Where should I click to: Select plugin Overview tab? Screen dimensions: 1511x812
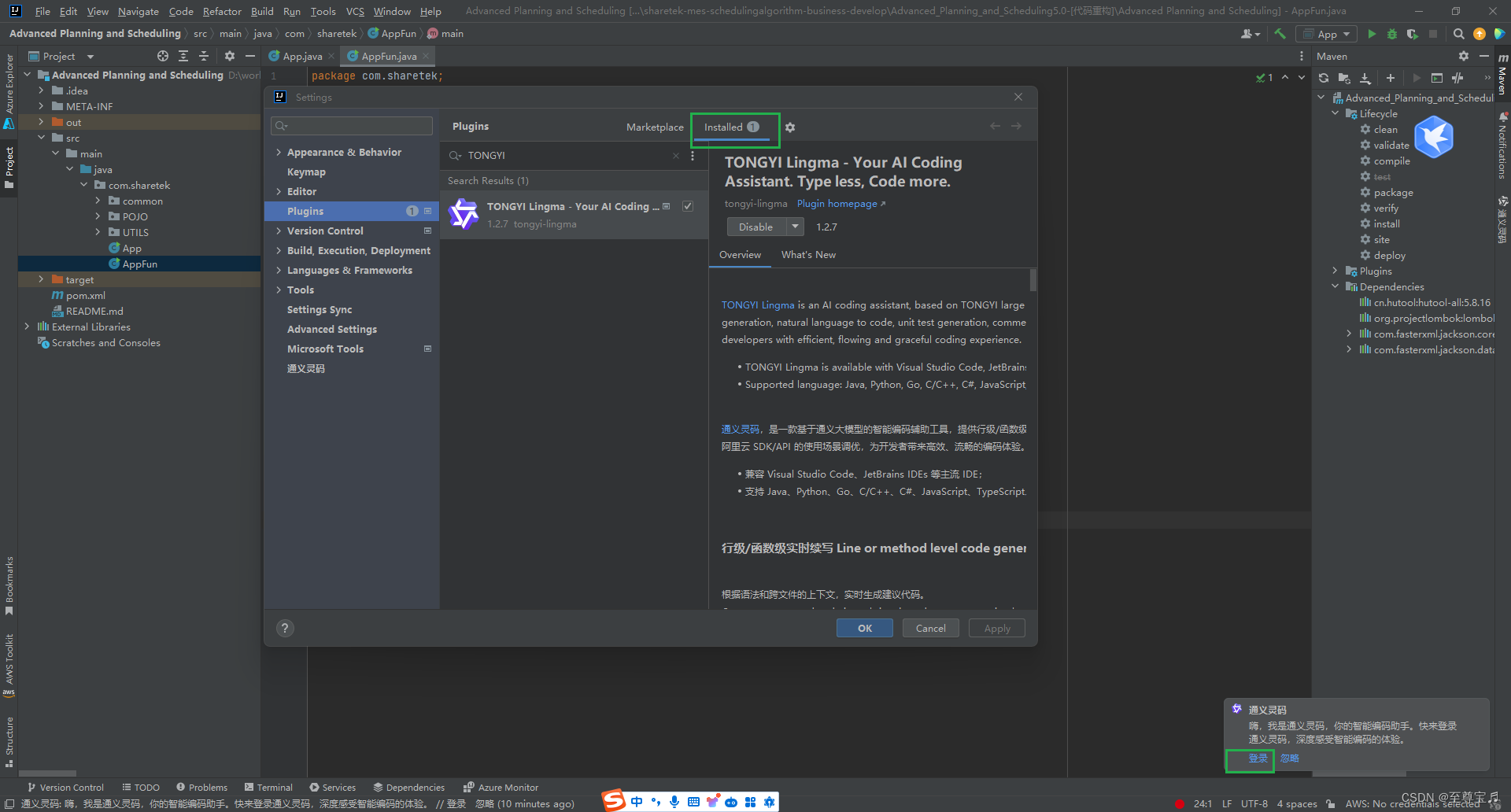pos(740,255)
